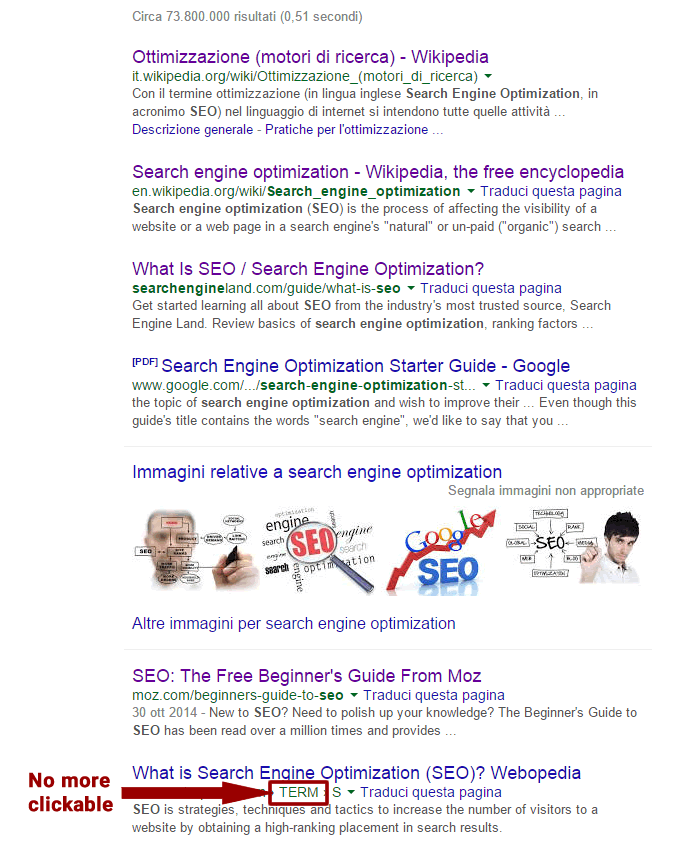688x852 pixels.
Task: Expand the dropdown arrow beside the searchengineland.com URL
Action: pos(411,288)
